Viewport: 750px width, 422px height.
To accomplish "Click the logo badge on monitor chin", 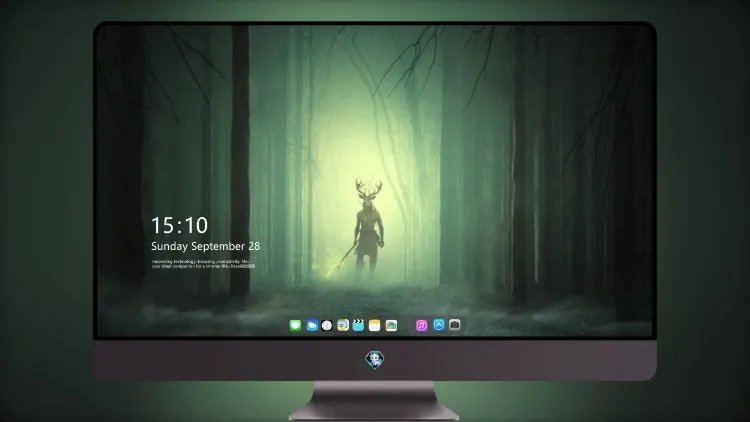I will (x=375, y=360).
